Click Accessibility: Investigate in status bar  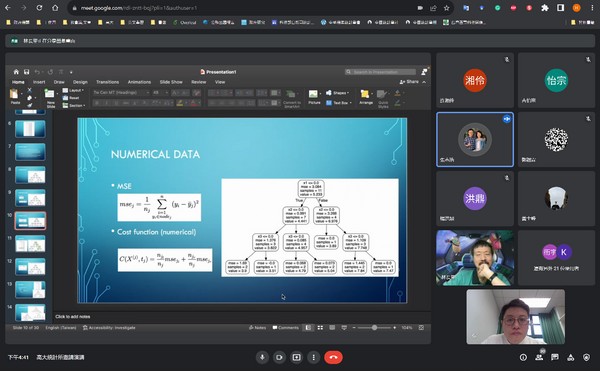coord(109,327)
